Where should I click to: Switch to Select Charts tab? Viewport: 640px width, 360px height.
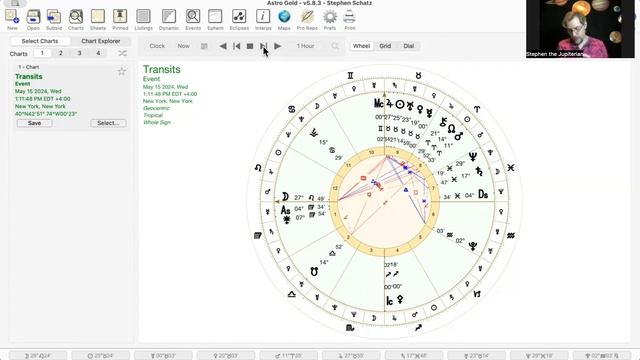click(x=40, y=41)
